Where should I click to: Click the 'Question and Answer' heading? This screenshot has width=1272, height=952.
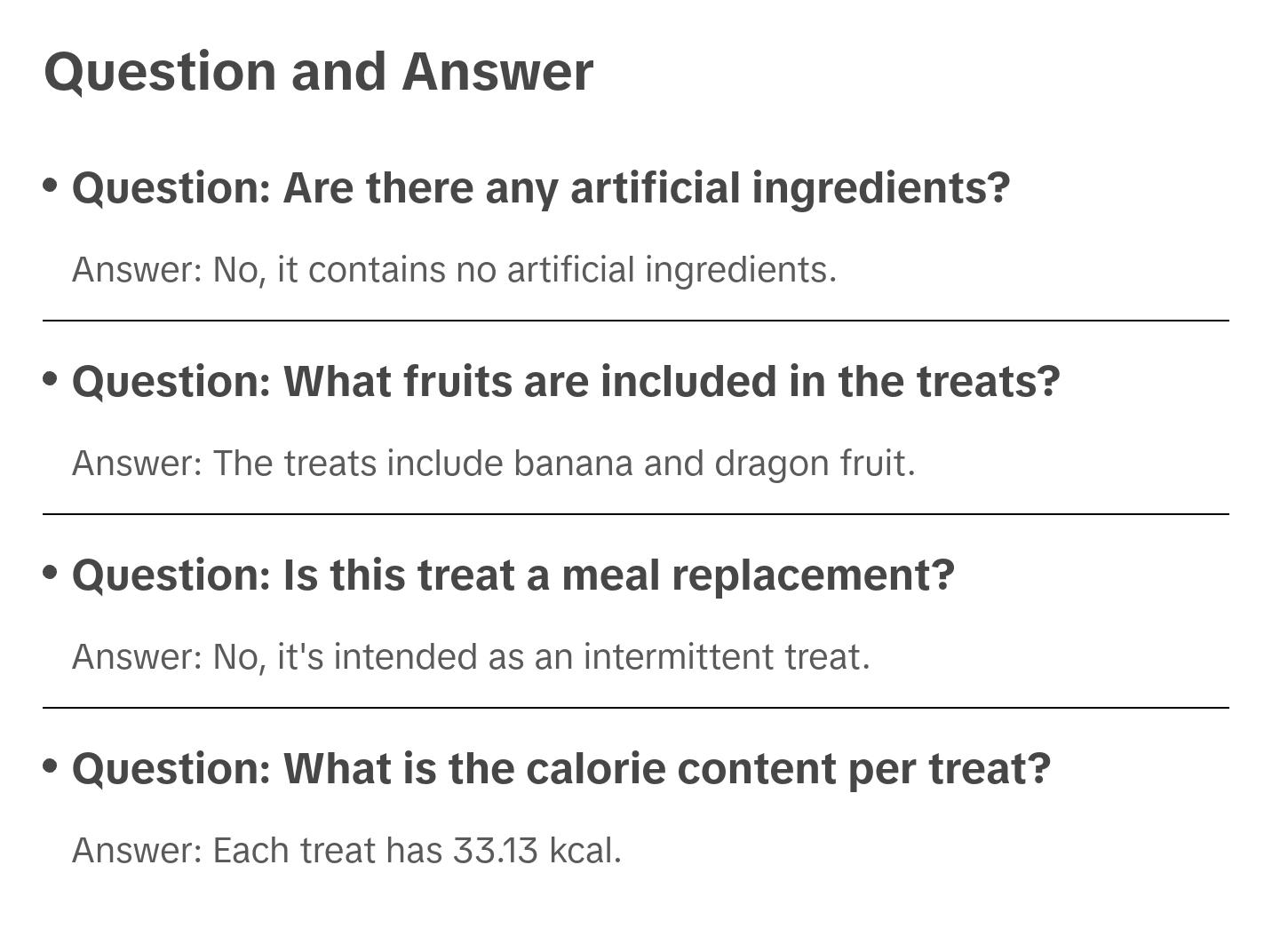pos(318,72)
